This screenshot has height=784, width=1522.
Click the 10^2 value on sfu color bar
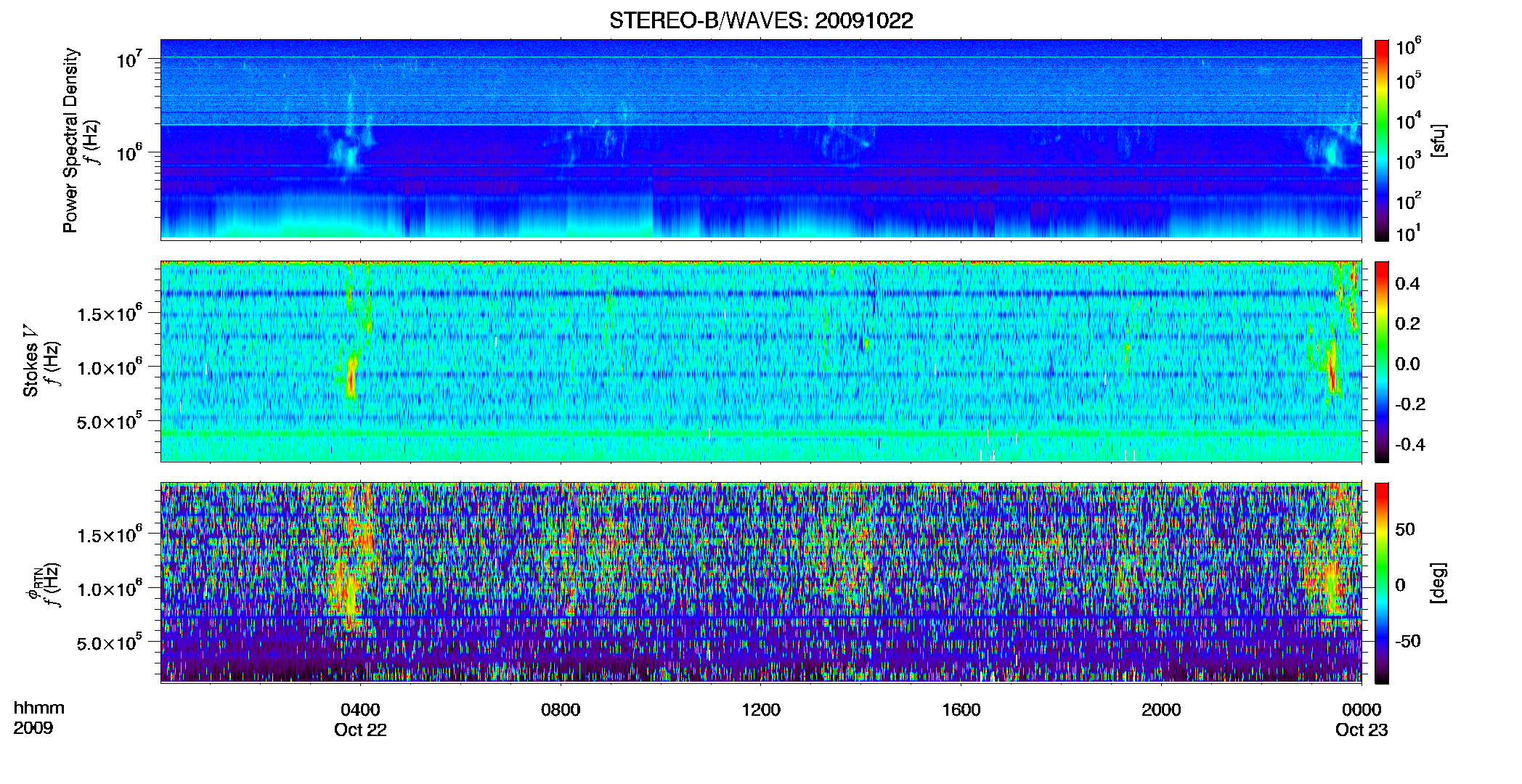click(x=1408, y=200)
